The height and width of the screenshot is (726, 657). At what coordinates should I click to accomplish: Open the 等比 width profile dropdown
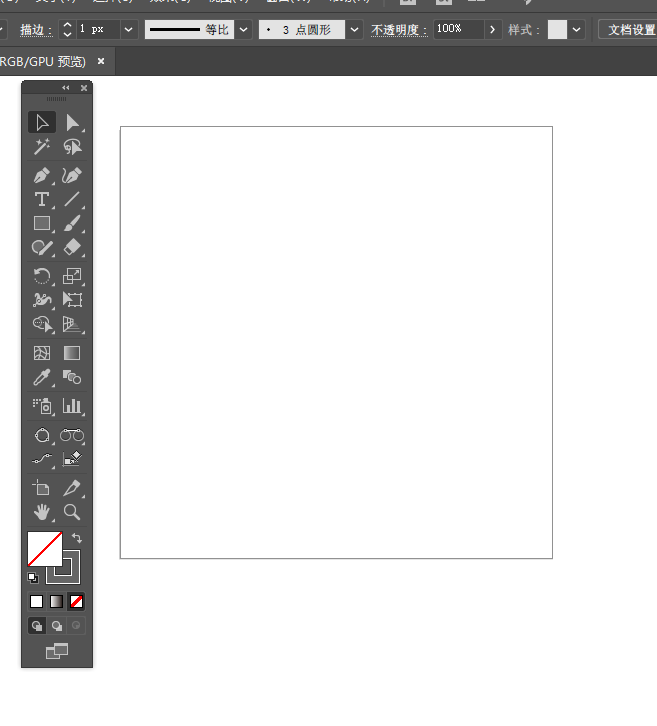click(243, 30)
